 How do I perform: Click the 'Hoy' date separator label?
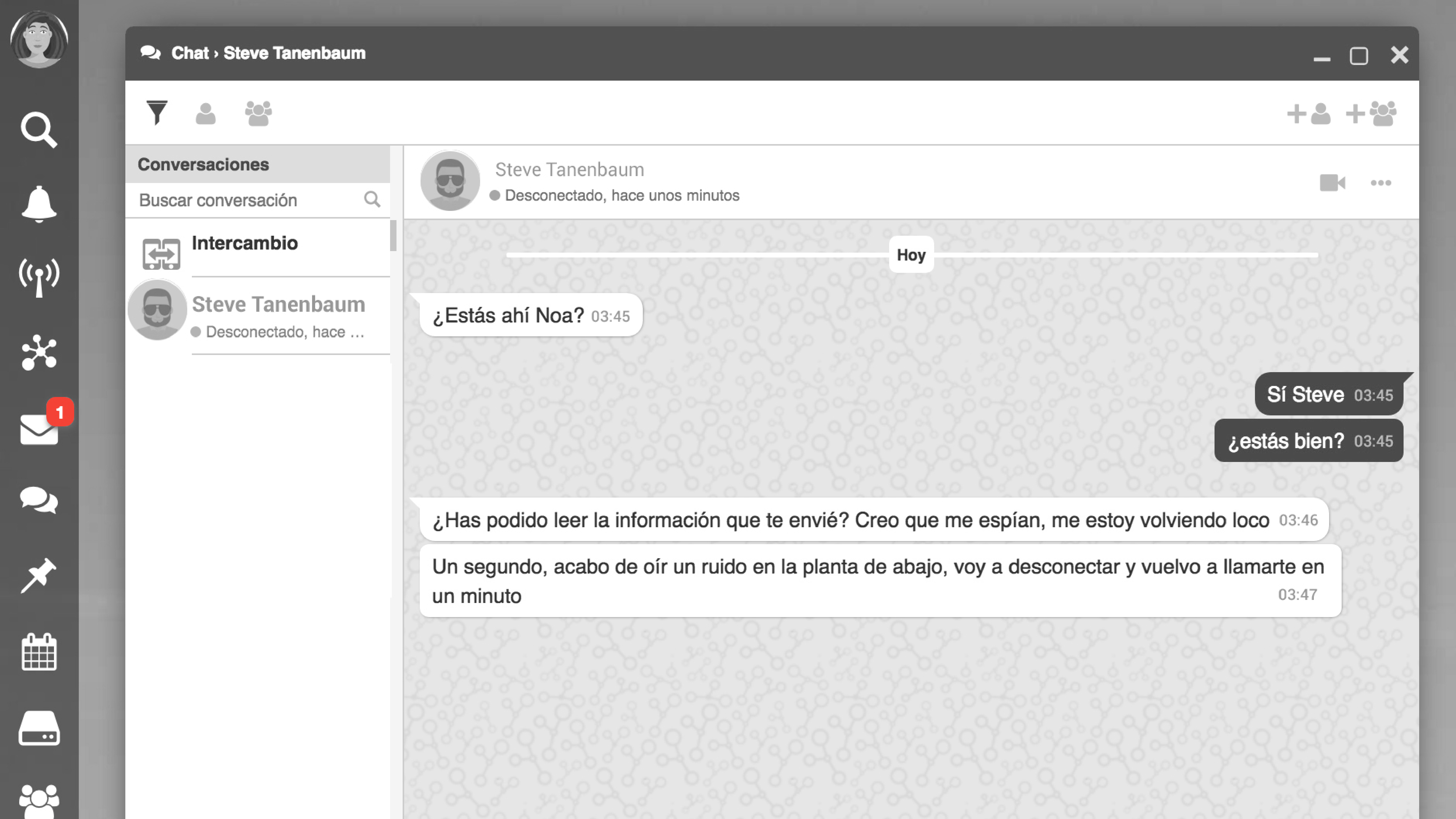(911, 254)
